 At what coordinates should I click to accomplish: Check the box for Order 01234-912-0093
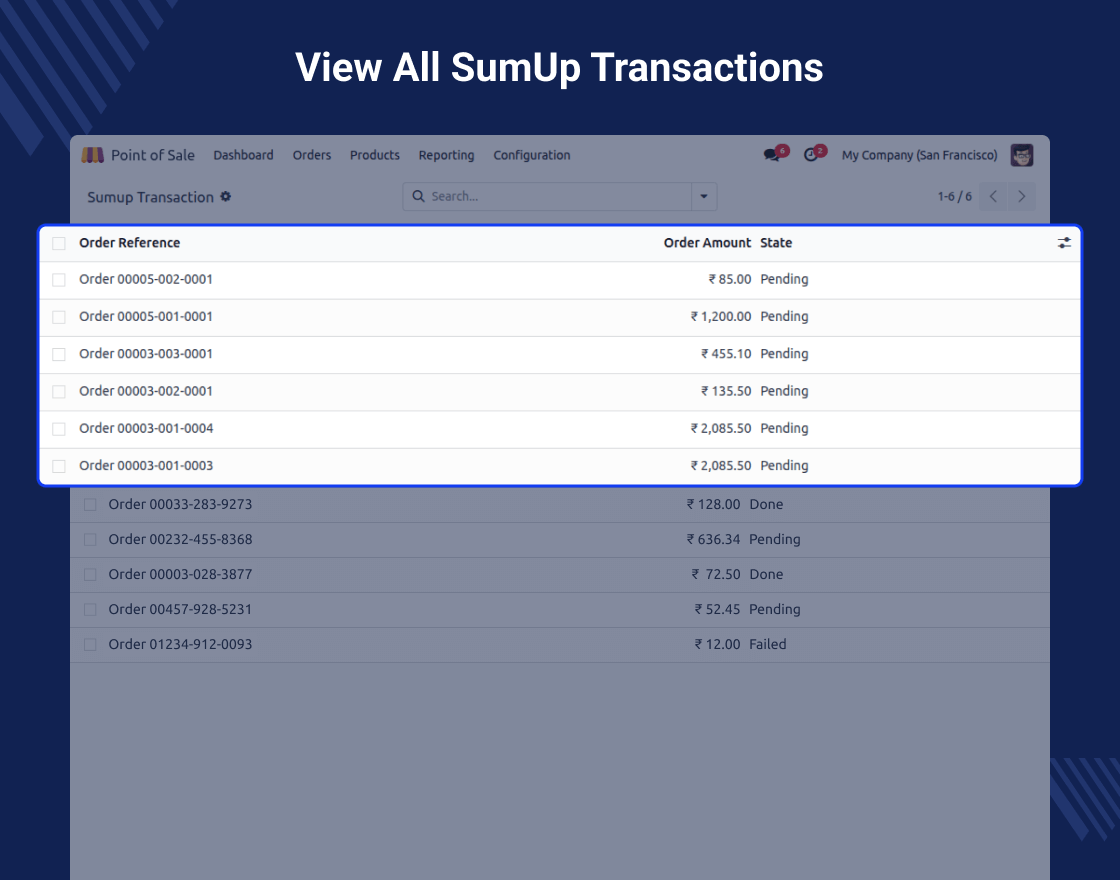[90, 645]
